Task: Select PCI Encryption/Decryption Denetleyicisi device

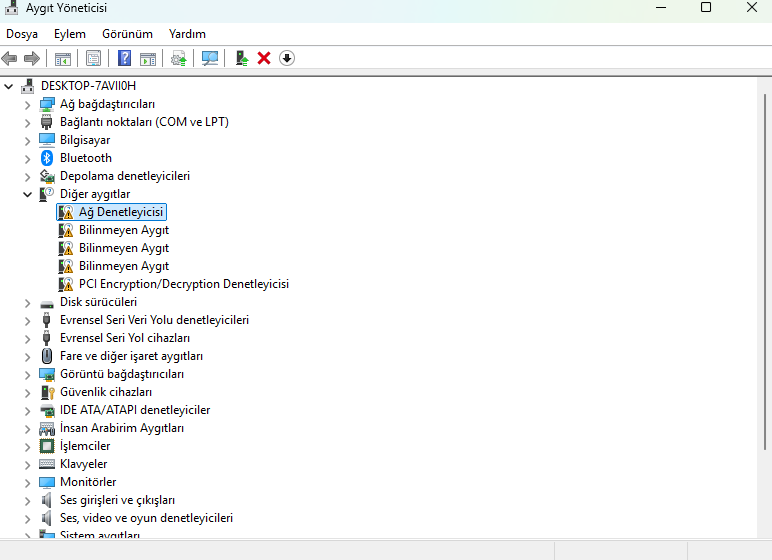Action: [x=184, y=284]
